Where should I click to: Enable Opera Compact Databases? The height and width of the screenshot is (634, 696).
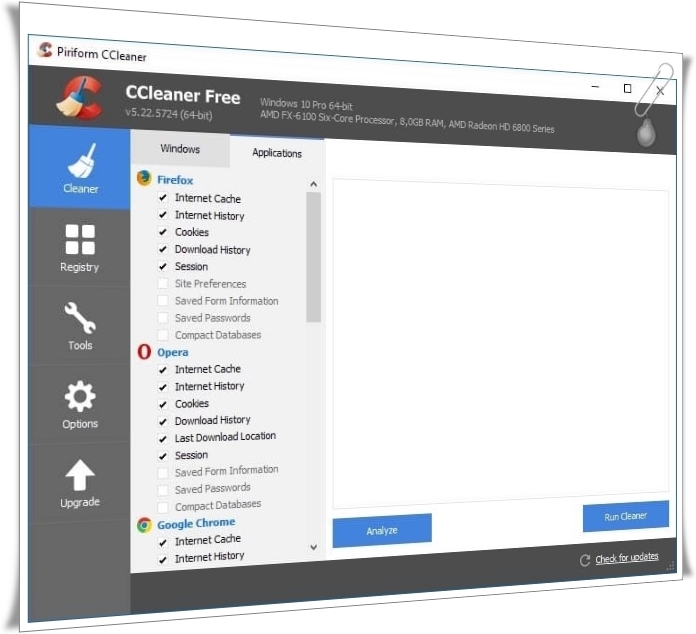pyautogui.click(x=163, y=507)
